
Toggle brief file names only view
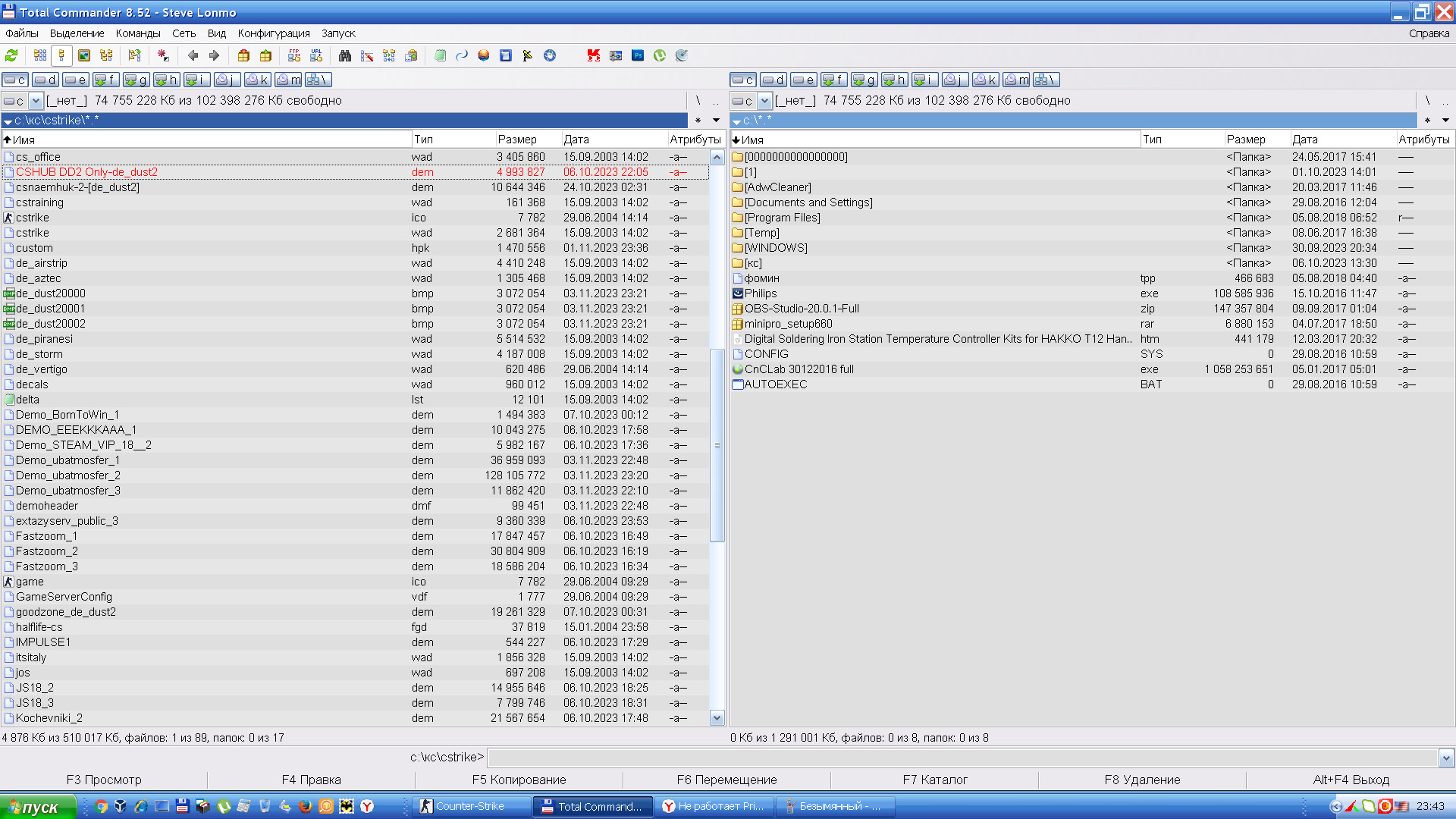(40, 55)
